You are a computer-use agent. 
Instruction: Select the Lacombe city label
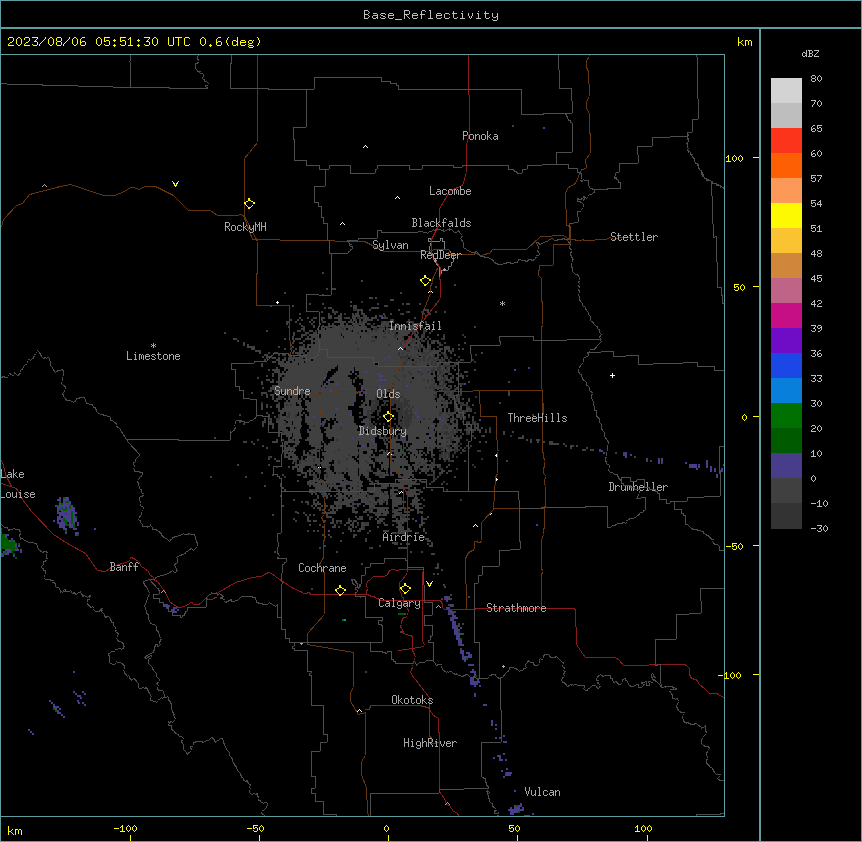tap(450, 191)
